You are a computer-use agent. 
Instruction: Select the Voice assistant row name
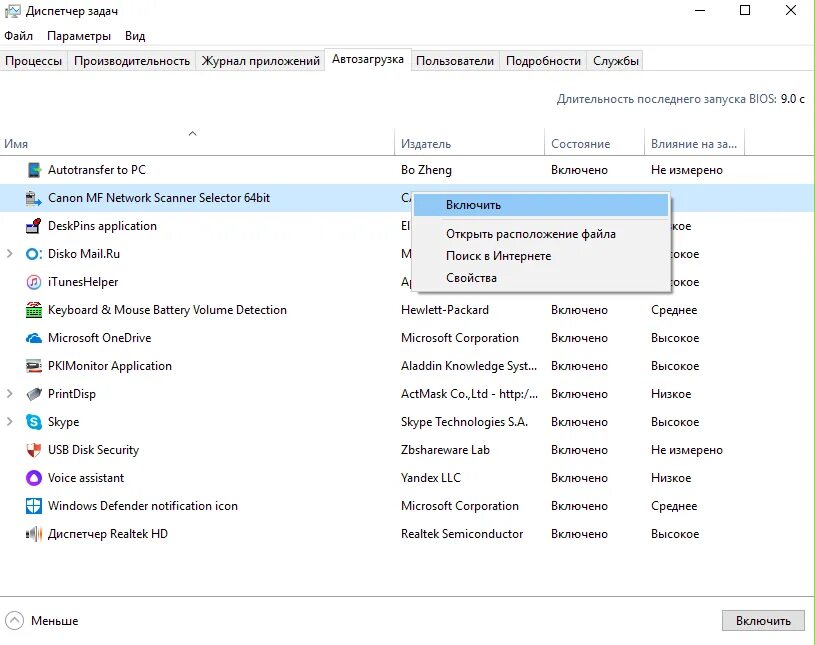(86, 478)
